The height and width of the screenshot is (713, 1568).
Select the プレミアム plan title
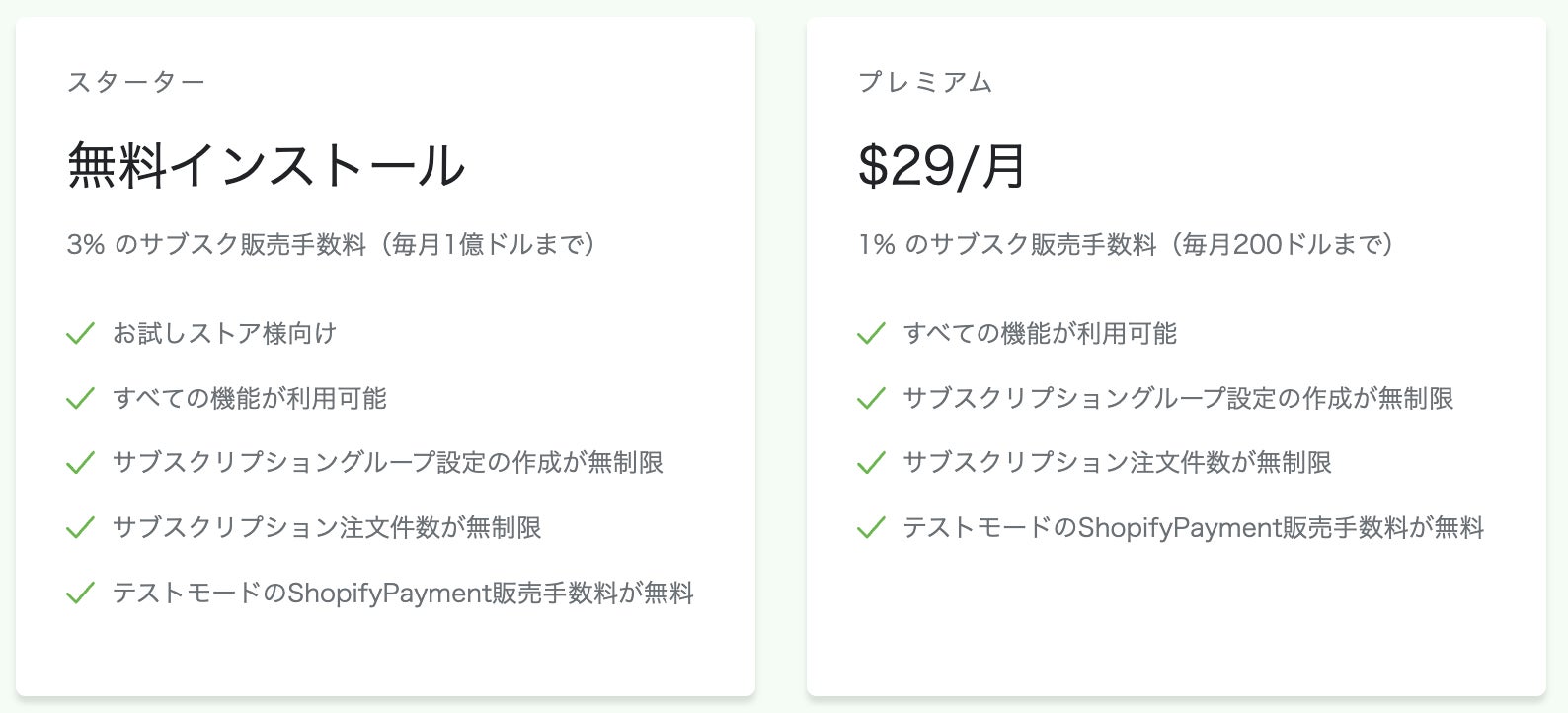coord(925,82)
